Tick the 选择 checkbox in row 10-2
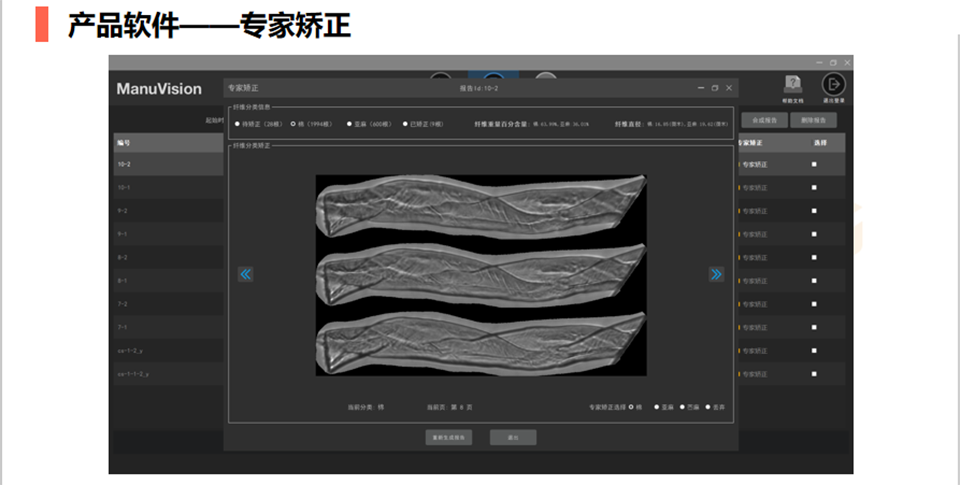The image size is (960, 485). (814, 164)
